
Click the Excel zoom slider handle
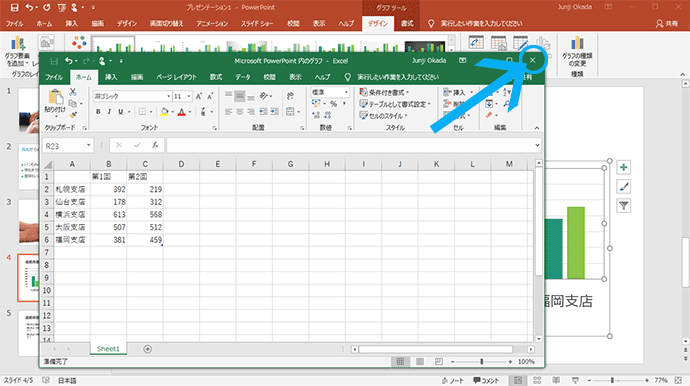481,361
